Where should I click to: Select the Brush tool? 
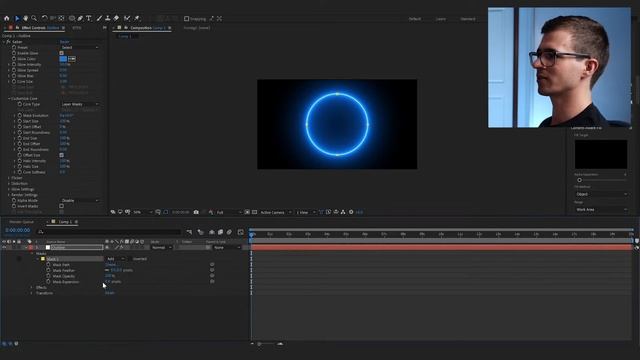click(x=99, y=18)
